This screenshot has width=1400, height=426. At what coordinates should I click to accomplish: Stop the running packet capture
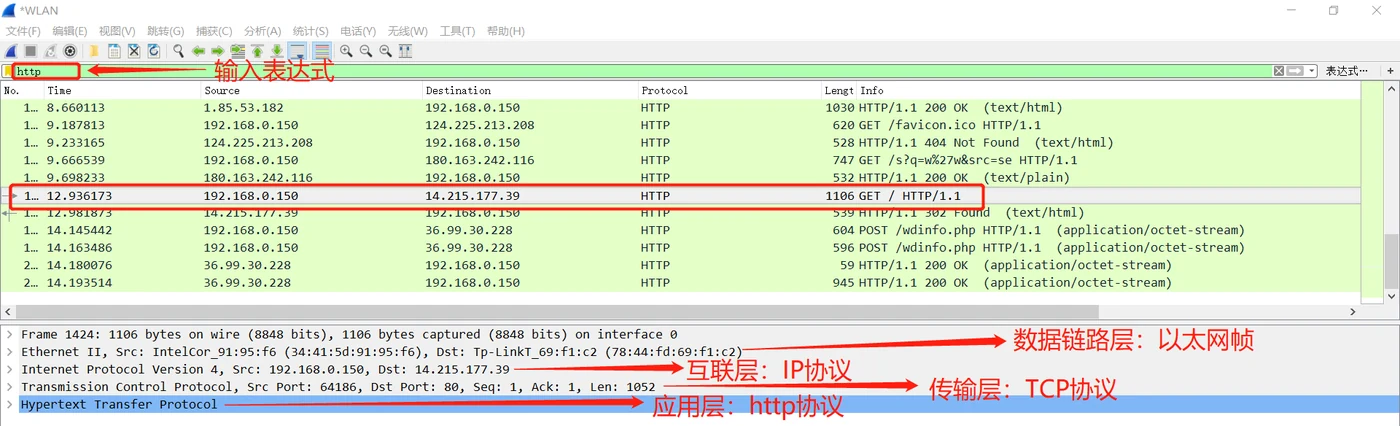[x=30, y=51]
